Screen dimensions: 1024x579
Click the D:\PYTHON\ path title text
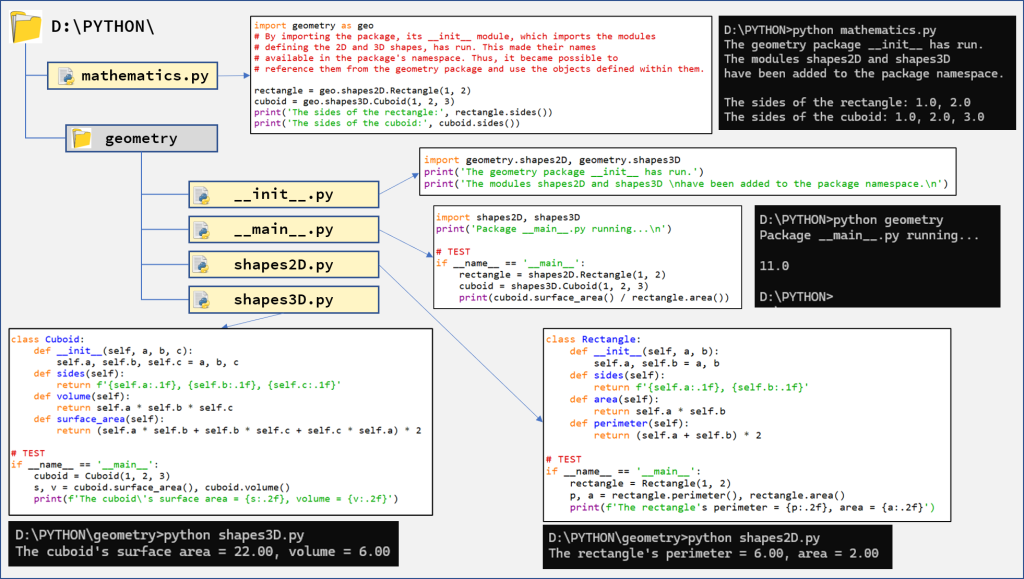(x=103, y=24)
